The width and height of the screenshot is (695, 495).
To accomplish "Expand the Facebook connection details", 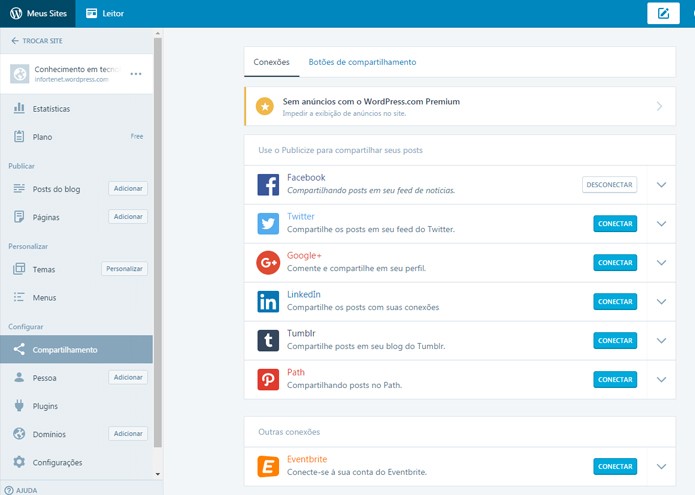I will pos(661,185).
